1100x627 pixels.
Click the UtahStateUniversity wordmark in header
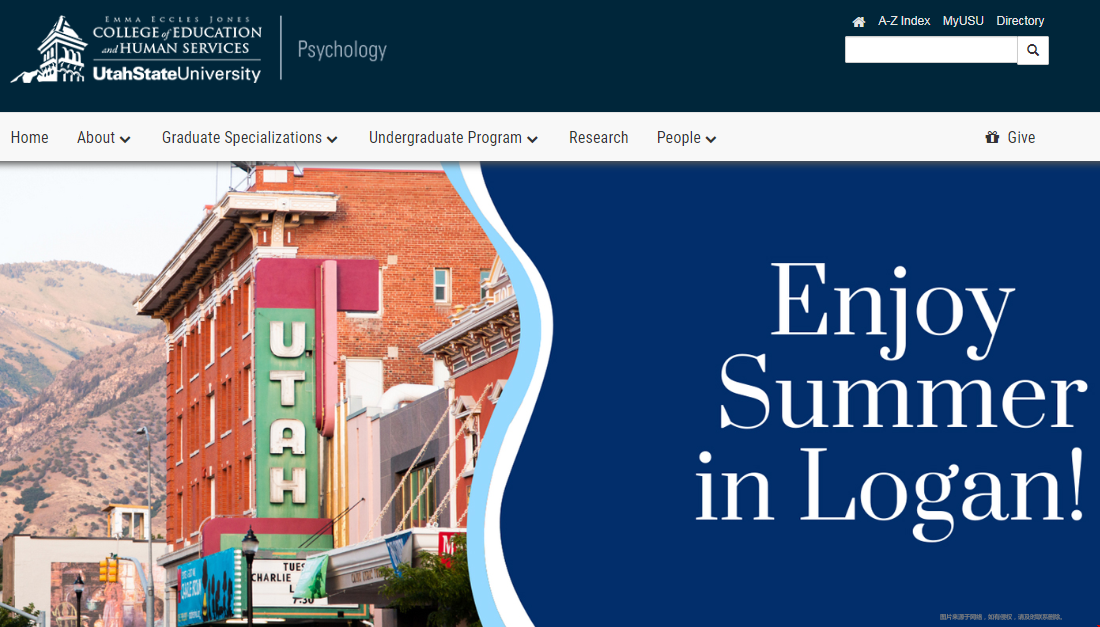click(x=176, y=74)
